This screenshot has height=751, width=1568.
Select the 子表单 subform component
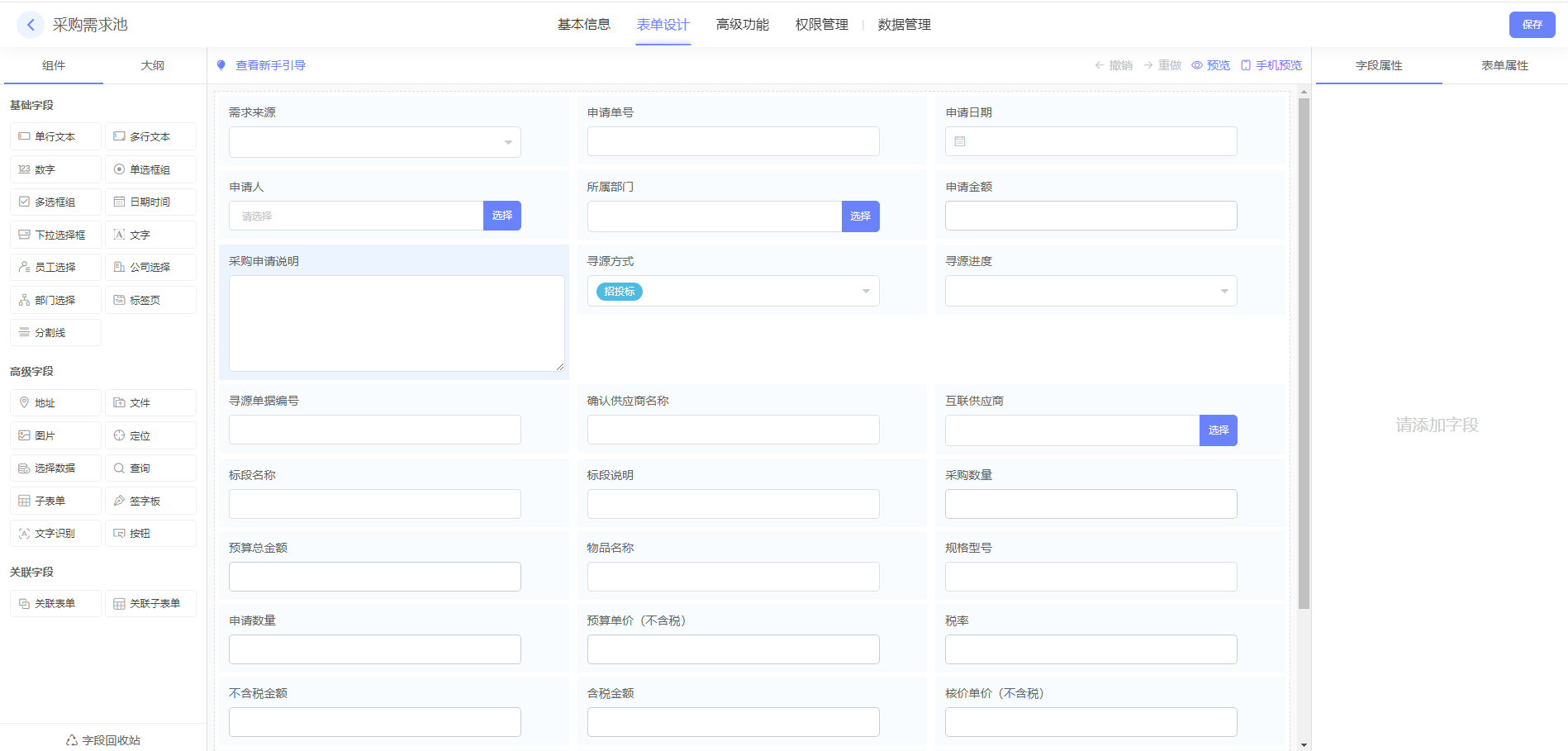coord(55,501)
